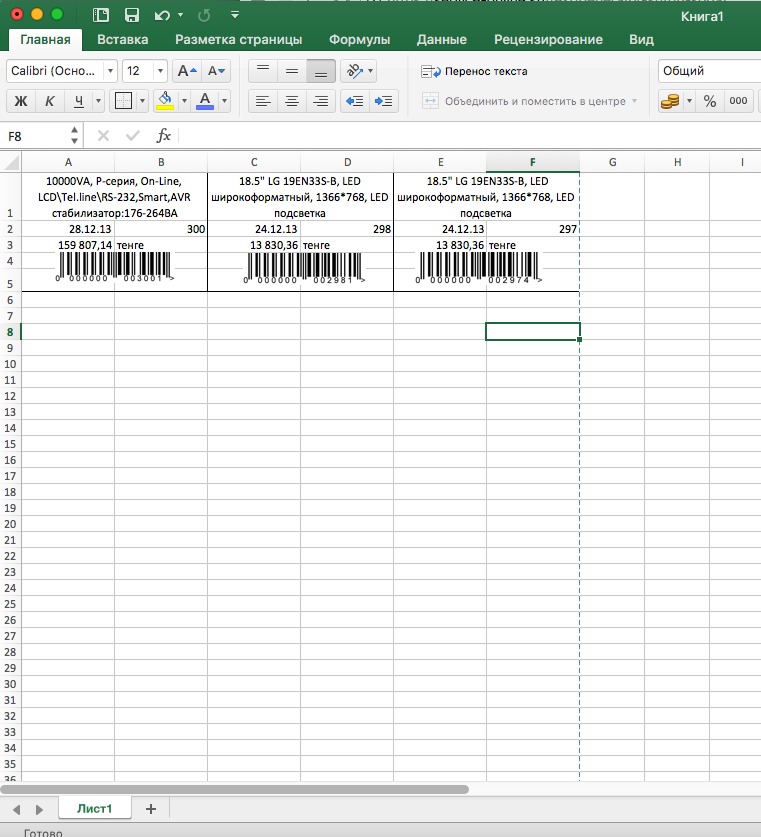The height and width of the screenshot is (837, 761).
Task: Click the Undo arrow icon
Action: click(162, 15)
